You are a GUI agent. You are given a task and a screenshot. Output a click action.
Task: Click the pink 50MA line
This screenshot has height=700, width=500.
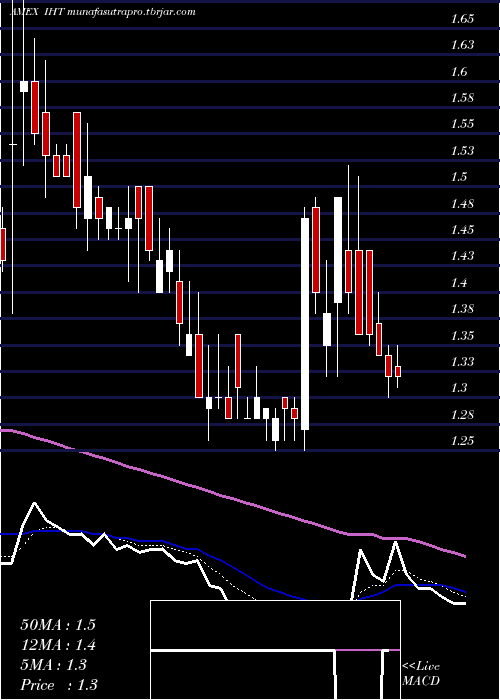232,497
